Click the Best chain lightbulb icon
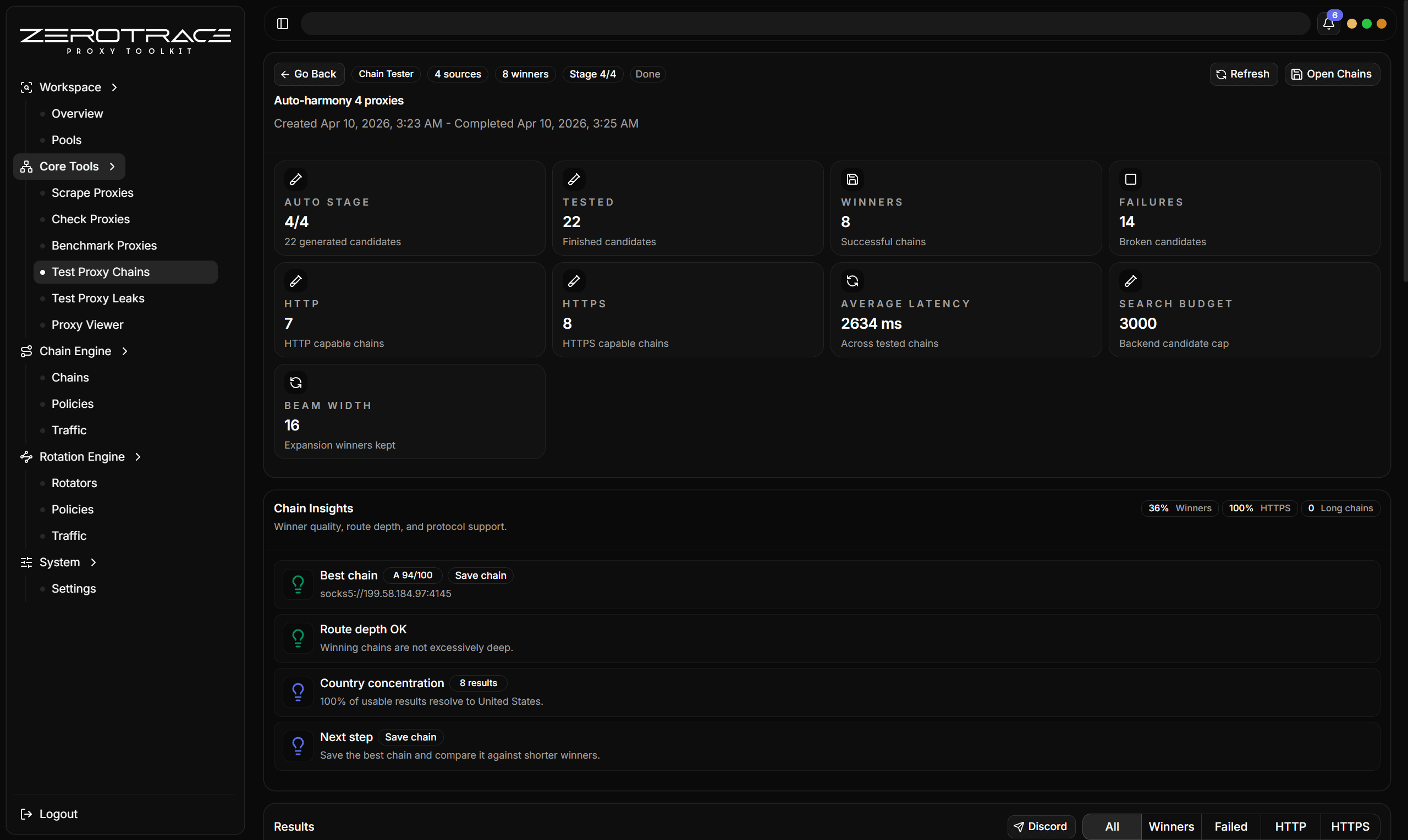This screenshot has height=840, width=1408. [298, 584]
